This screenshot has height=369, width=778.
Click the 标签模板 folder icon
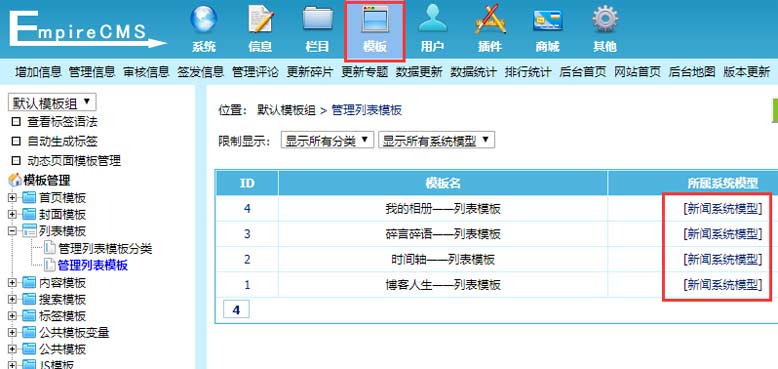coord(29,316)
